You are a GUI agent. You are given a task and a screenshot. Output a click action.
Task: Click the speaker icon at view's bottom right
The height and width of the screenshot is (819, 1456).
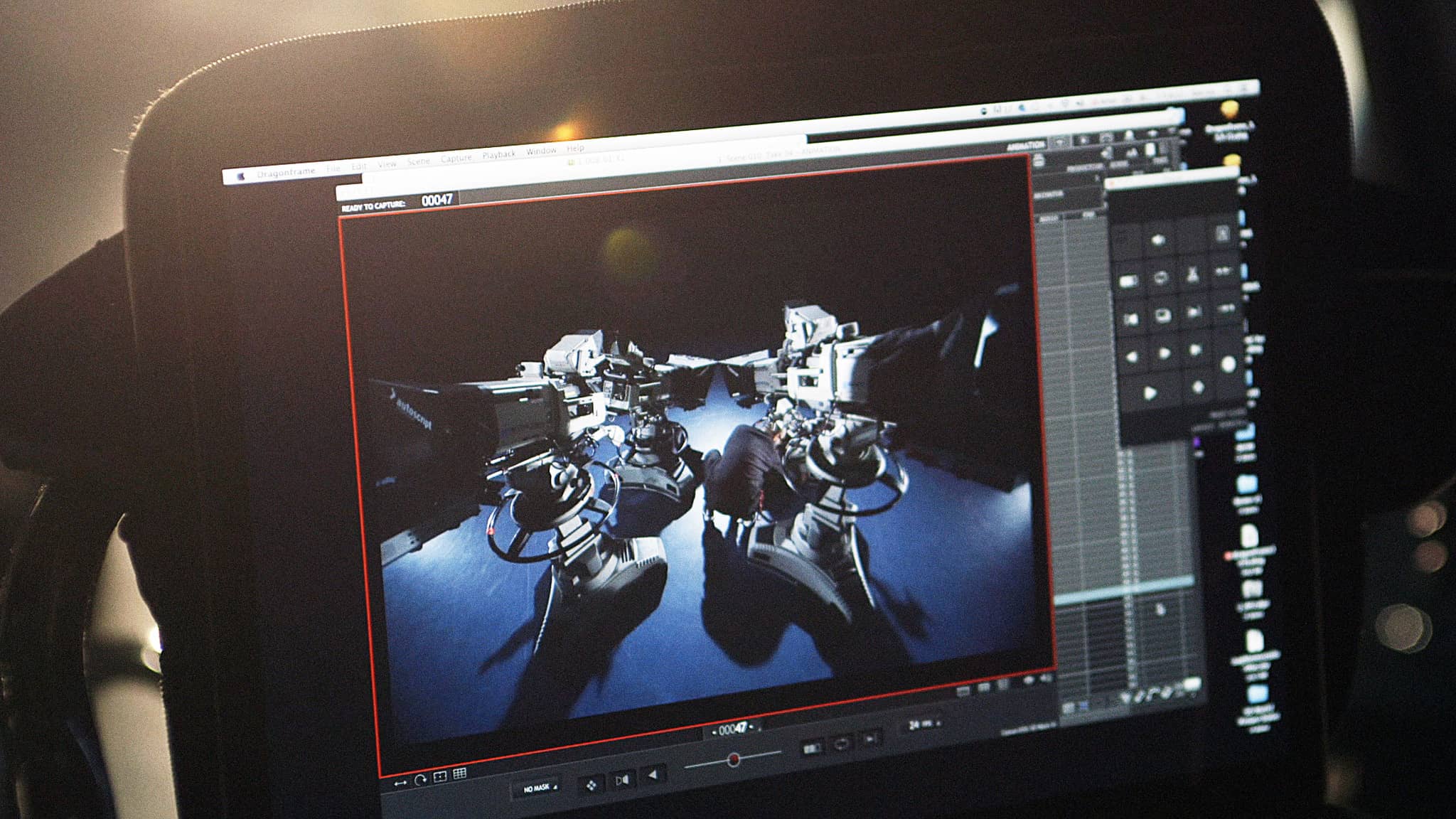point(1045,680)
